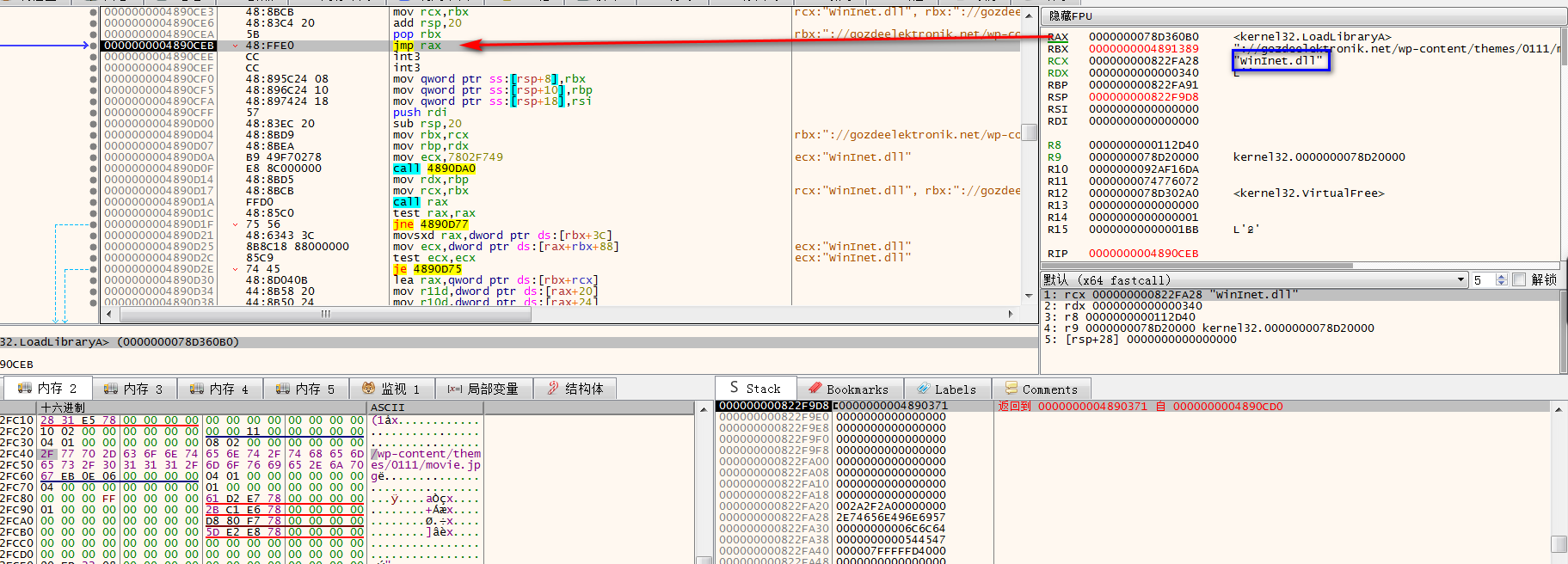Open the 内存 4 tab icon
The height and width of the screenshot is (564, 1568).
pos(197,389)
